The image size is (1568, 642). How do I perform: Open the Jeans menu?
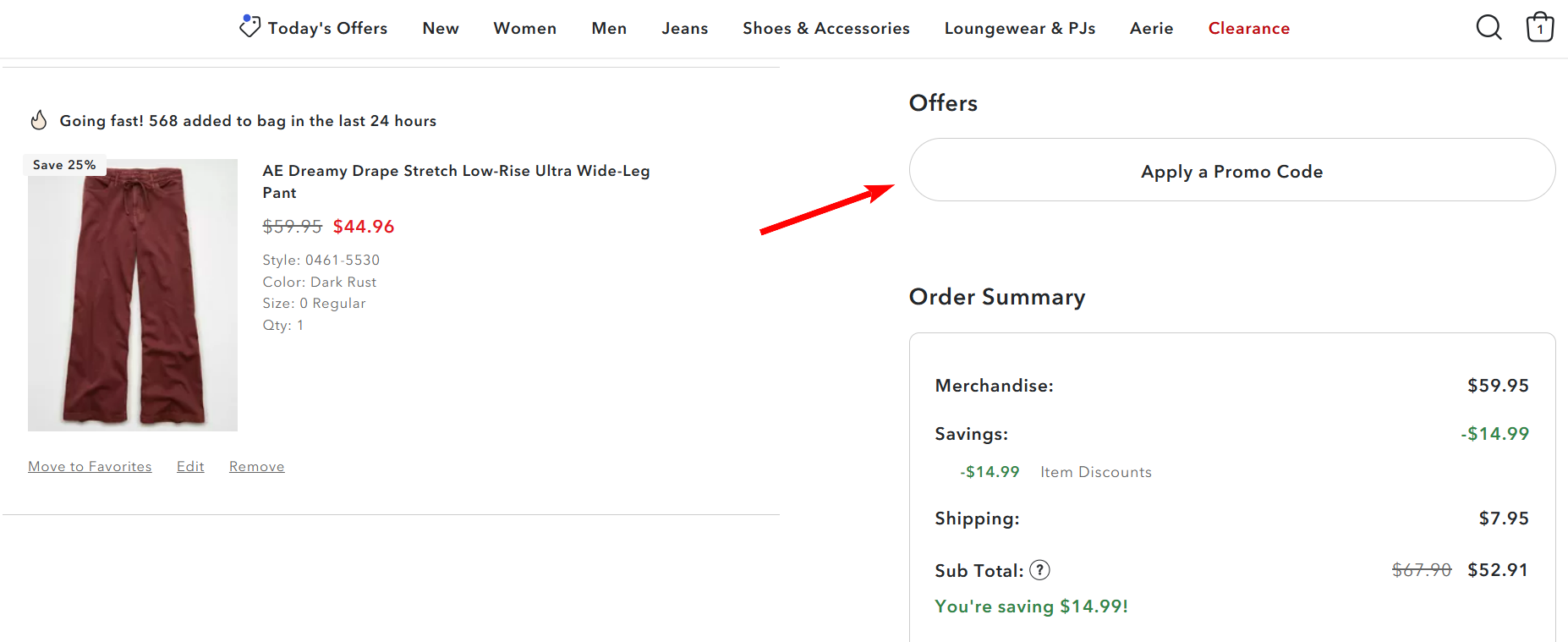684,29
